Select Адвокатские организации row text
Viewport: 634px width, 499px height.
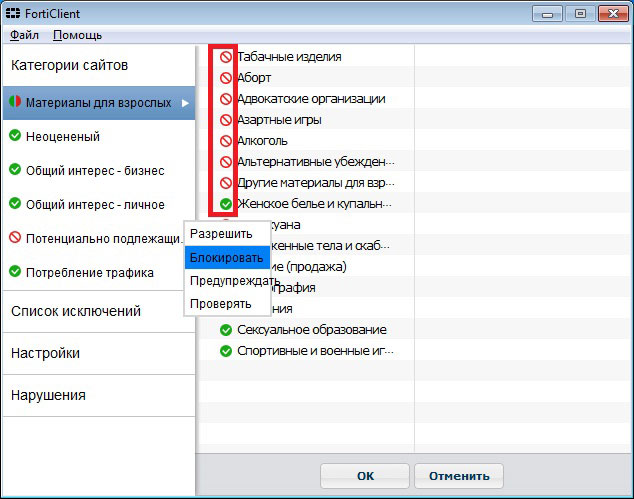tap(311, 99)
